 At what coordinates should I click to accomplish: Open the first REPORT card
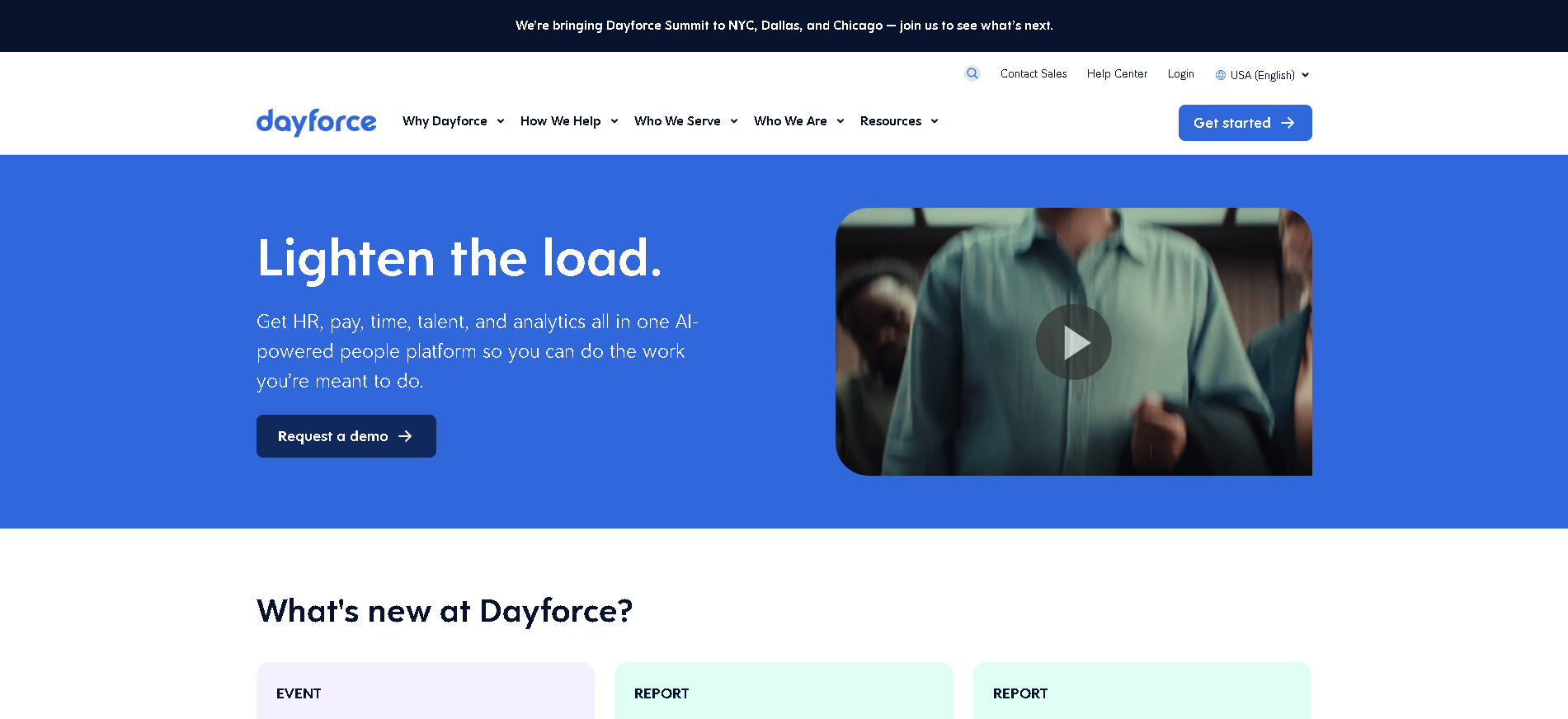784,691
